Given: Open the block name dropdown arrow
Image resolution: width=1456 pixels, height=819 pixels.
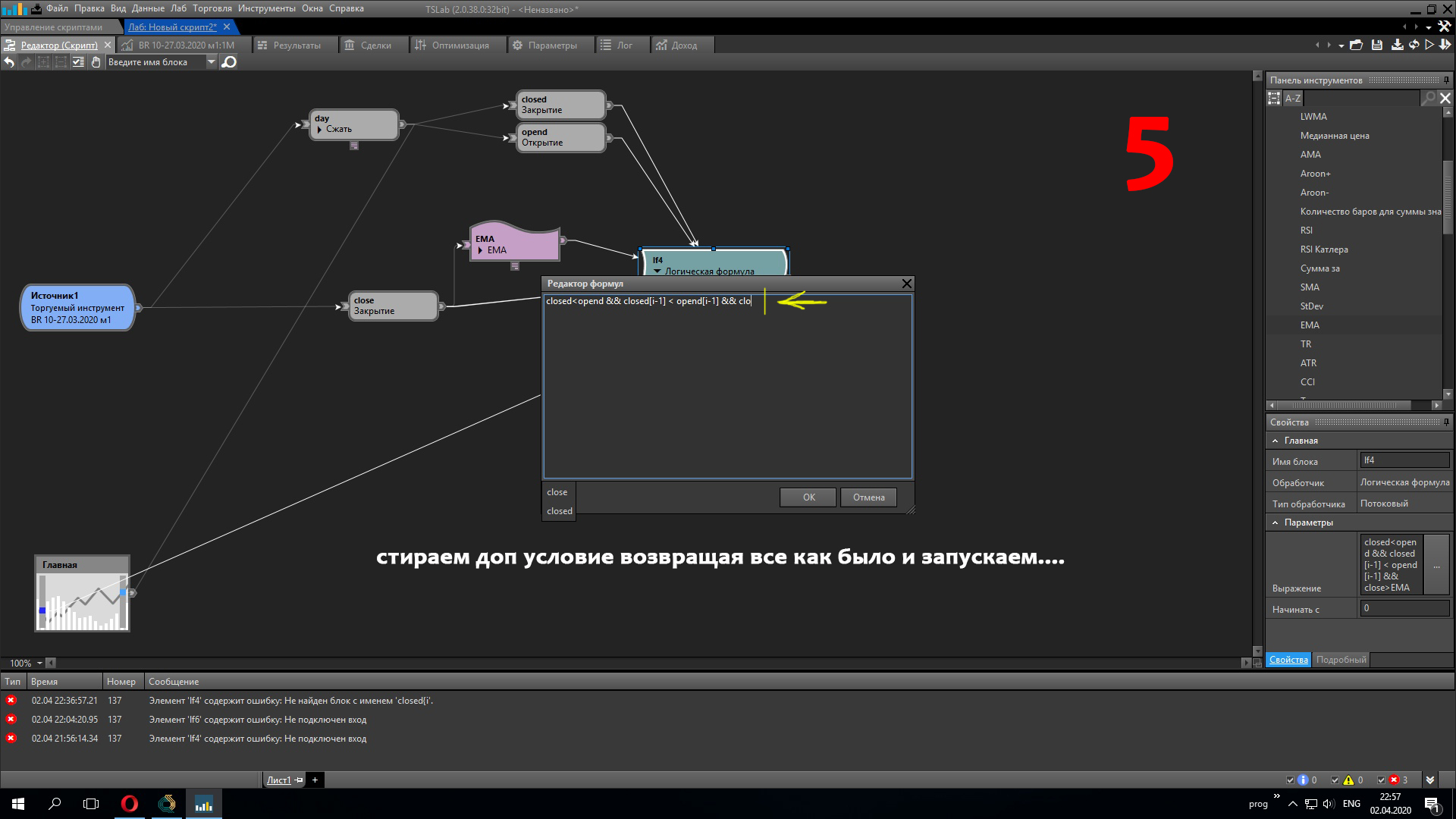Looking at the screenshot, I should click(212, 62).
